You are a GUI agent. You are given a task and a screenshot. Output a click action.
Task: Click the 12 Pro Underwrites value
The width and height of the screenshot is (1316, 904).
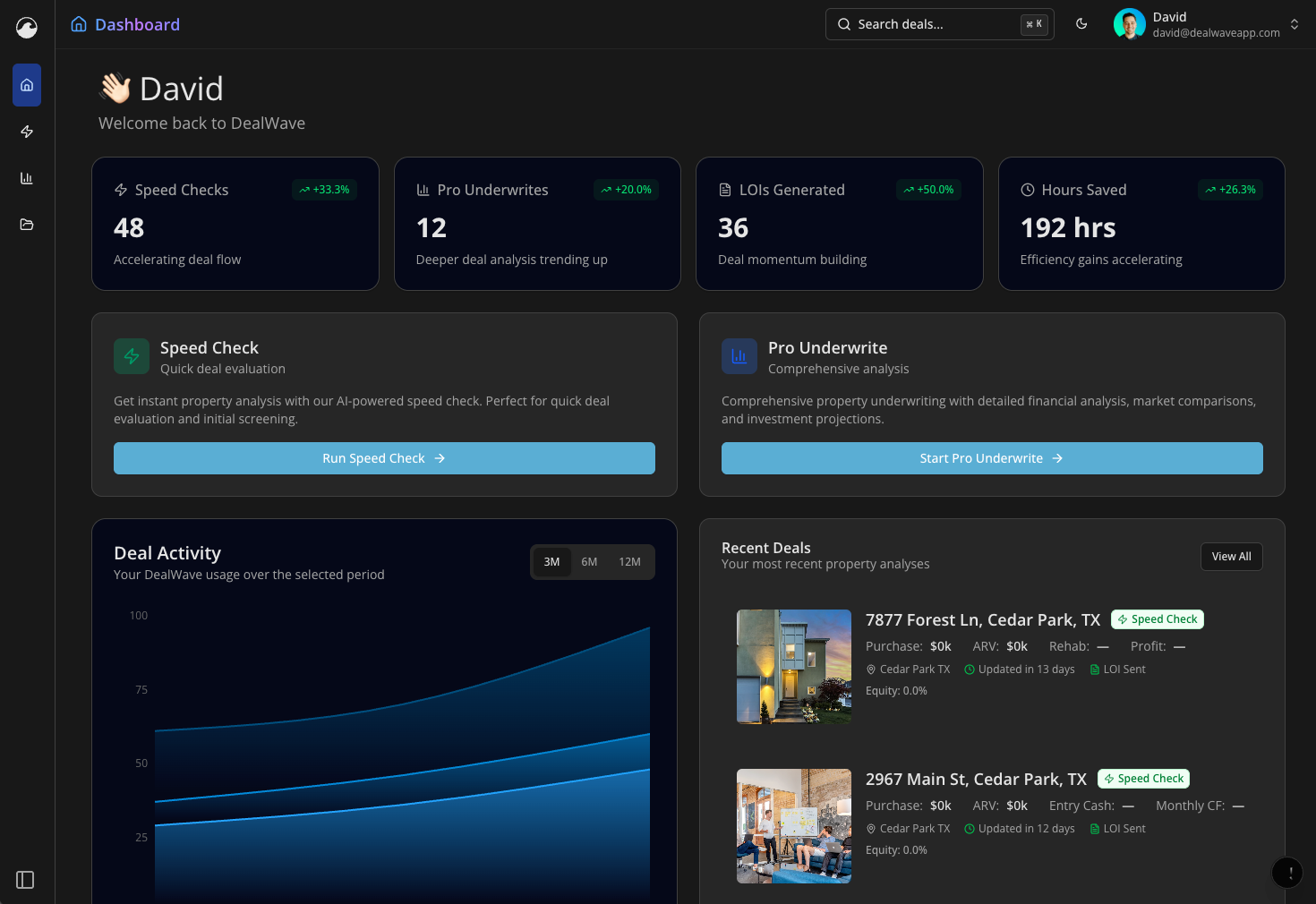point(432,228)
